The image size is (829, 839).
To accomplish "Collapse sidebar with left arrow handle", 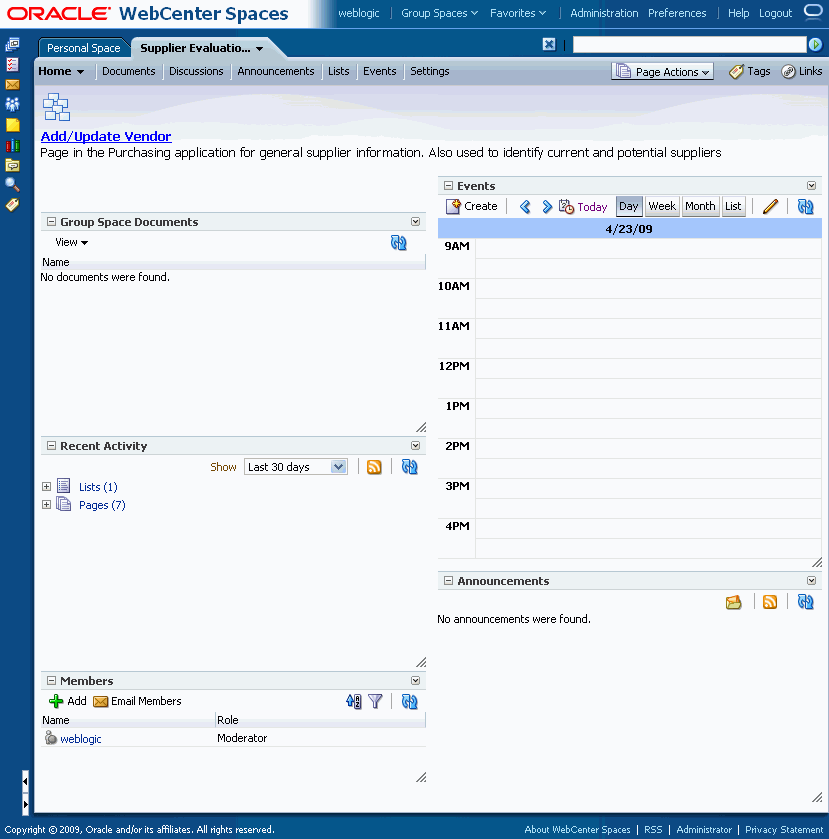I will 25,782.
